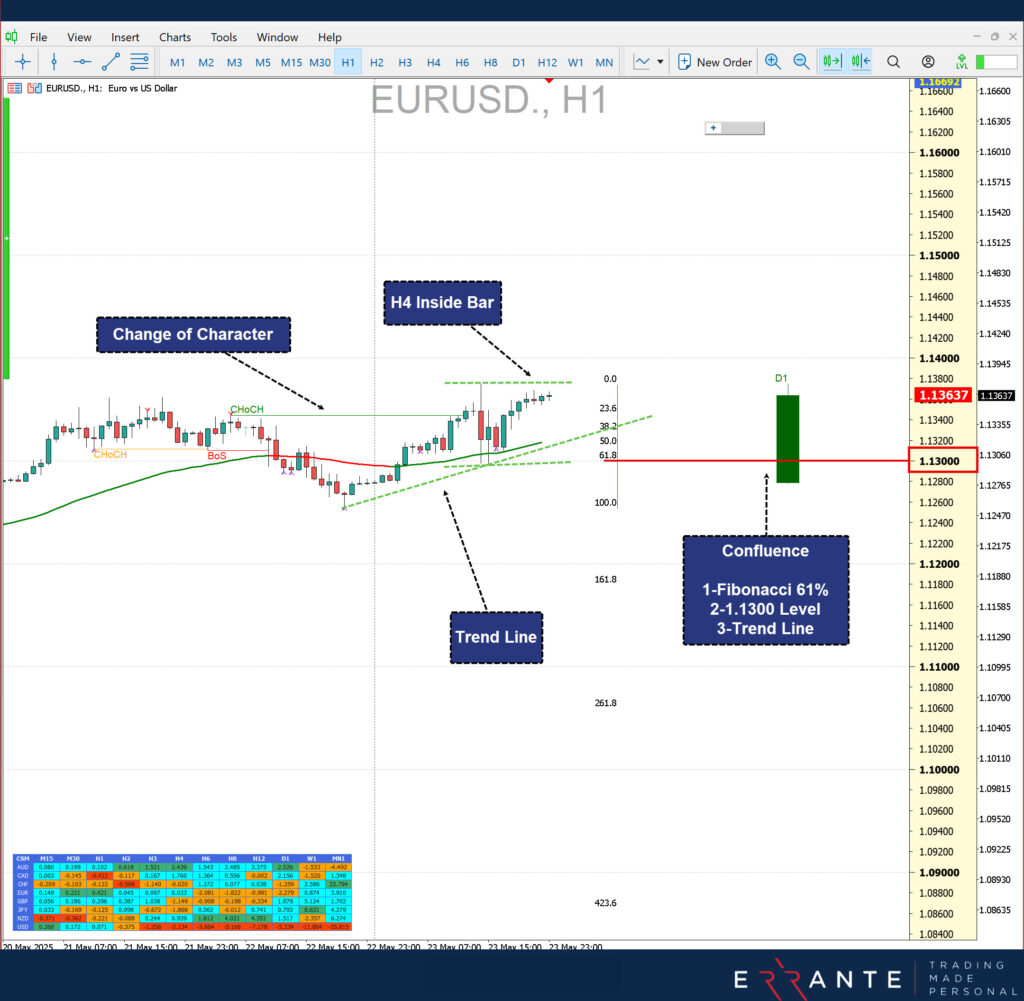
Task: Disable the Chart Shift toggle
Action: coord(860,62)
